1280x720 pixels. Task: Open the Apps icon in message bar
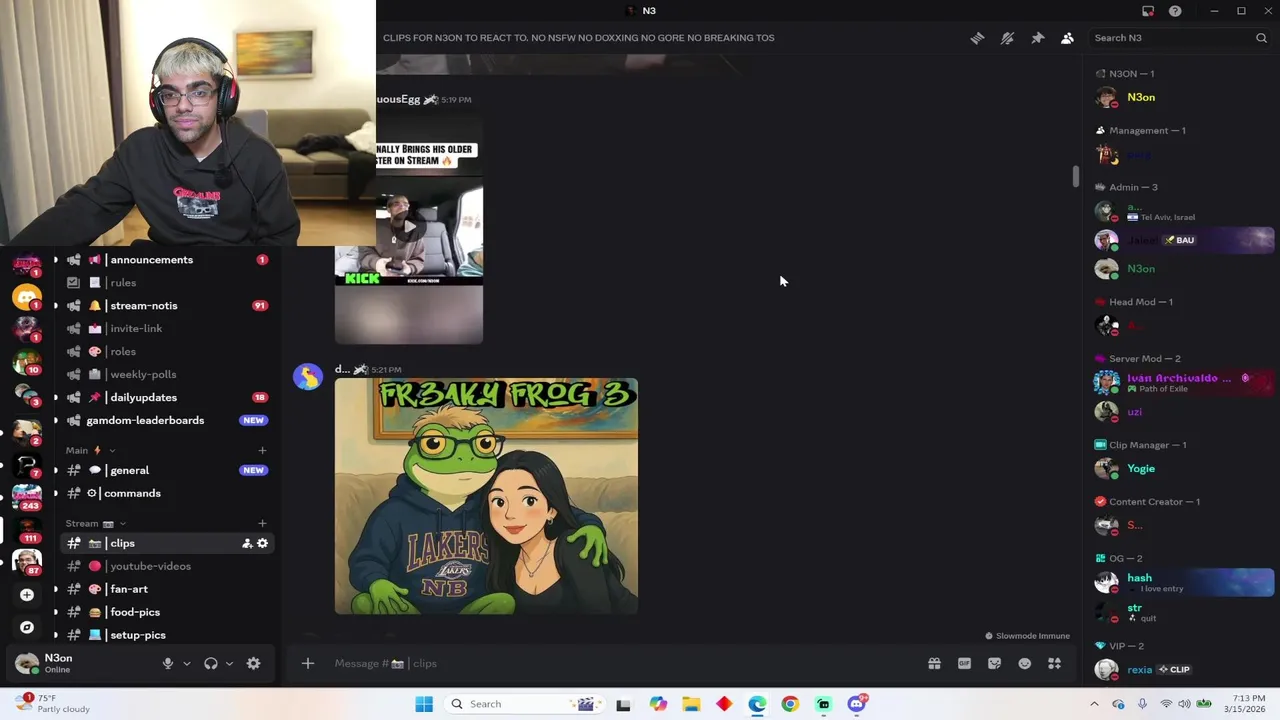tap(1054, 663)
